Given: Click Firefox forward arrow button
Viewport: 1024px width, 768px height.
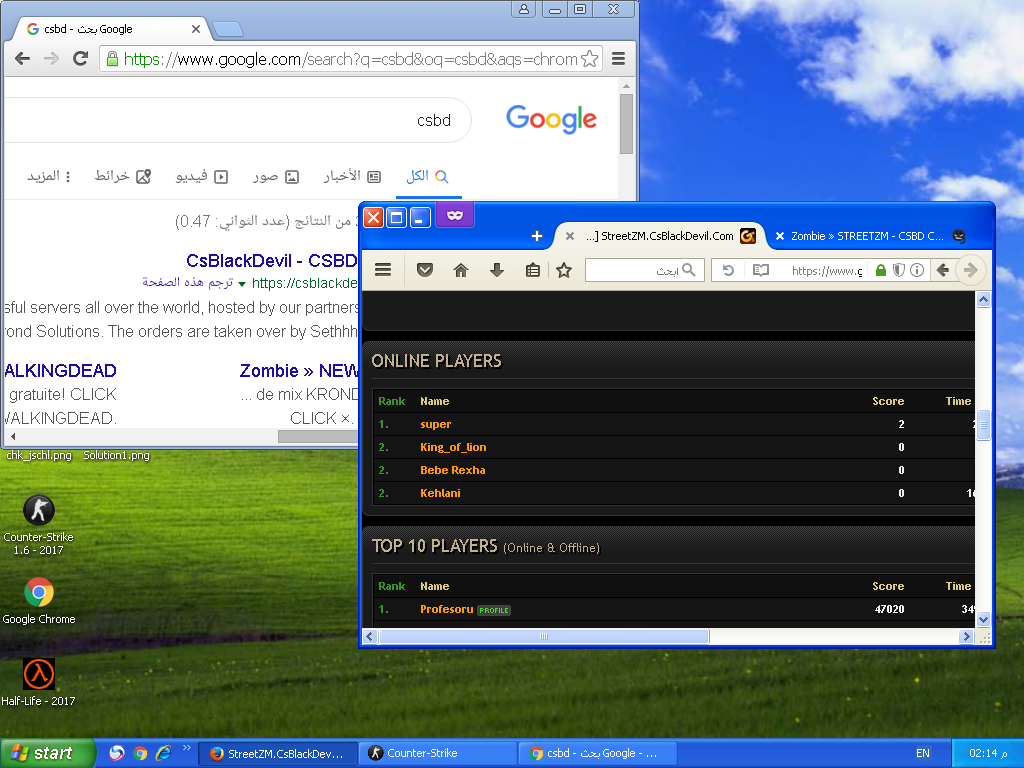Looking at the screenshot, I should 970,270.
